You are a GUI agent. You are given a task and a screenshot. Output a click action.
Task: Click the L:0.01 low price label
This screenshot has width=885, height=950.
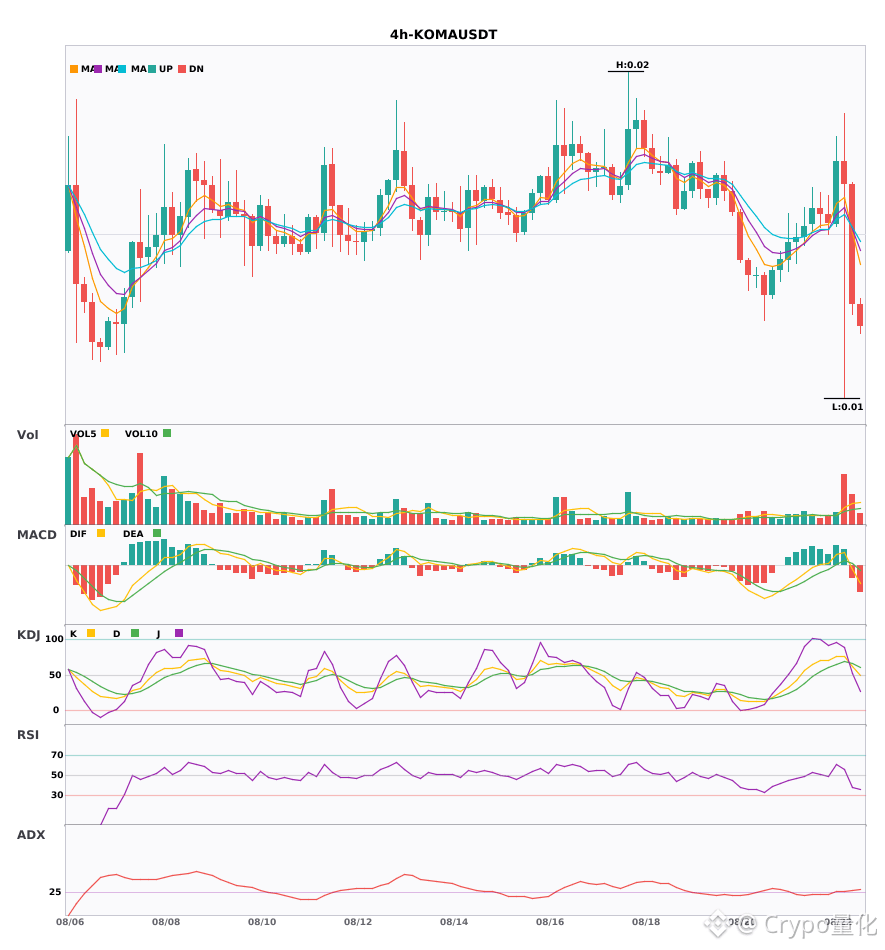pos(847,407)
